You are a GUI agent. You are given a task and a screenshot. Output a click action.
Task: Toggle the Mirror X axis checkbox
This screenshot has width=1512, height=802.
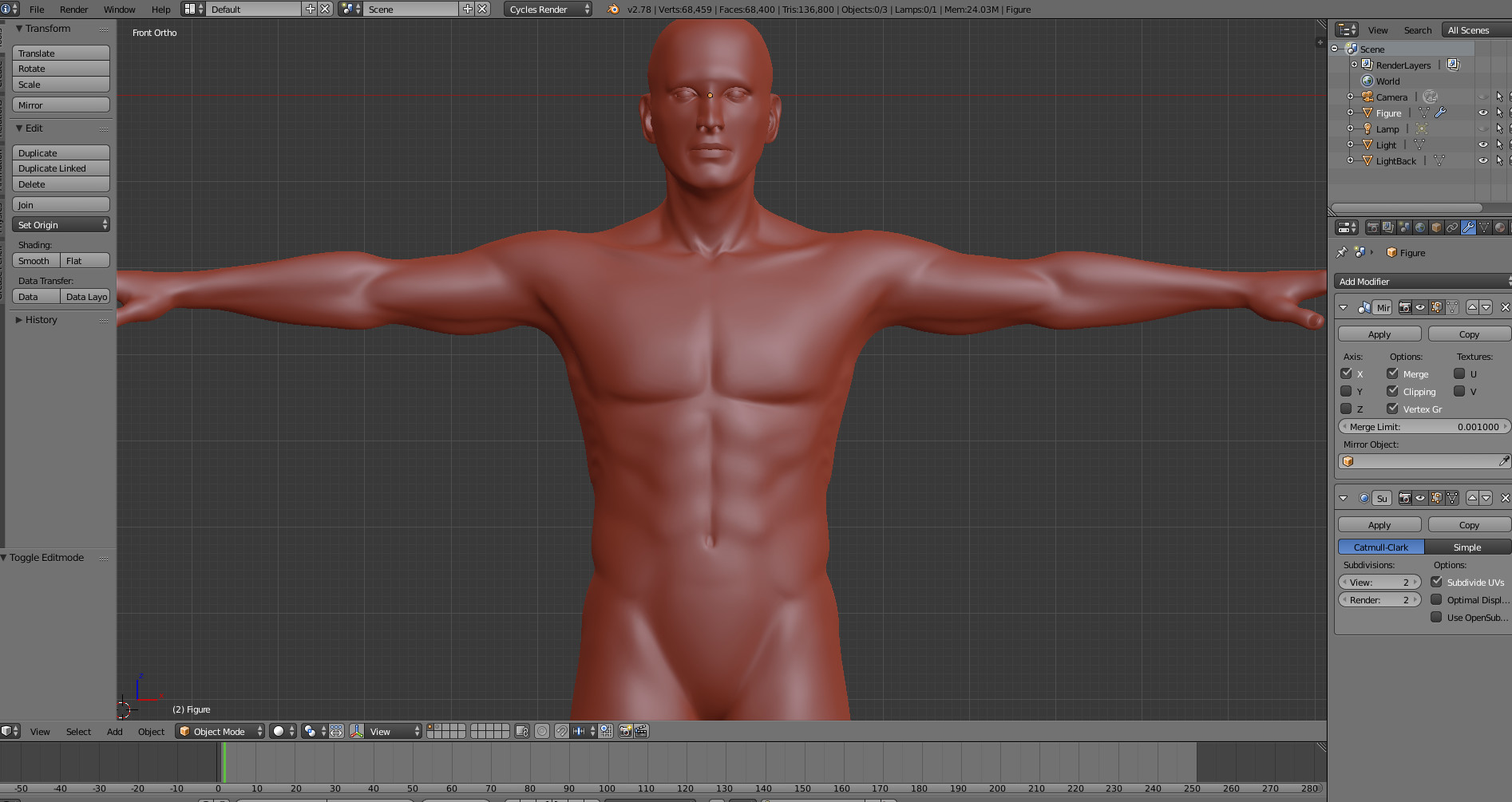[1346, 373]
